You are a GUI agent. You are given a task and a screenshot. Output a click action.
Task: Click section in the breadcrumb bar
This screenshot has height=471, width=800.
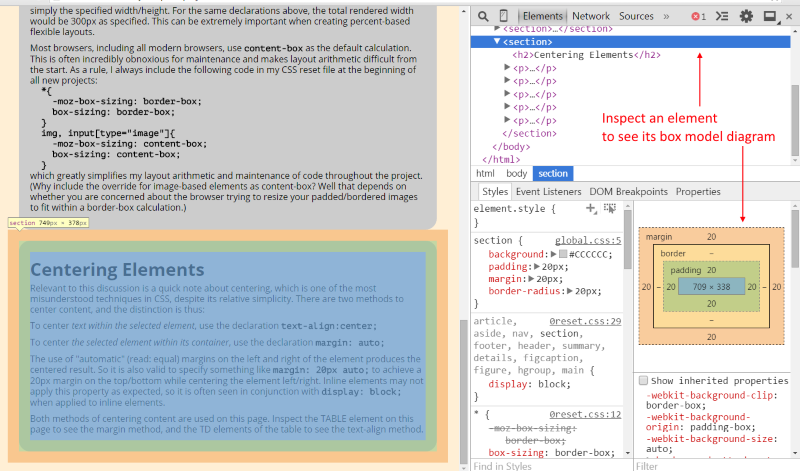pyautogui.click(x=553, y=173)
